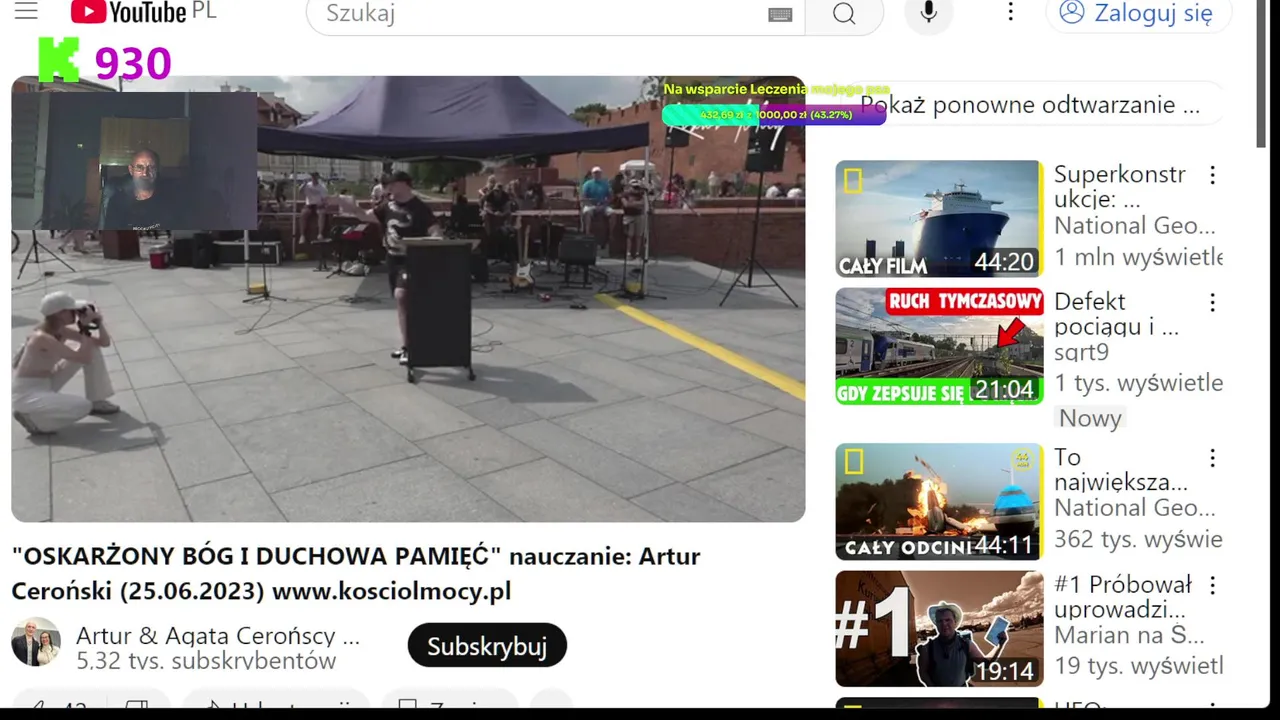Open the on-screen keyboard icon in search
This screenshot has width=1280, height=720.
point(780,14)
